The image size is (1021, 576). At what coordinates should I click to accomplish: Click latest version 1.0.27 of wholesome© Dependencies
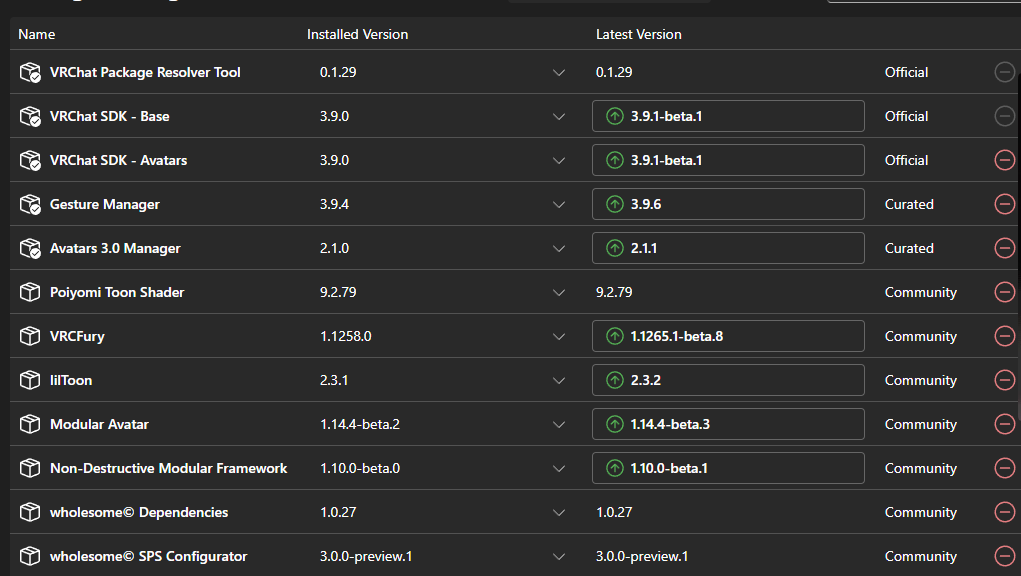click(x=614, y=512)
